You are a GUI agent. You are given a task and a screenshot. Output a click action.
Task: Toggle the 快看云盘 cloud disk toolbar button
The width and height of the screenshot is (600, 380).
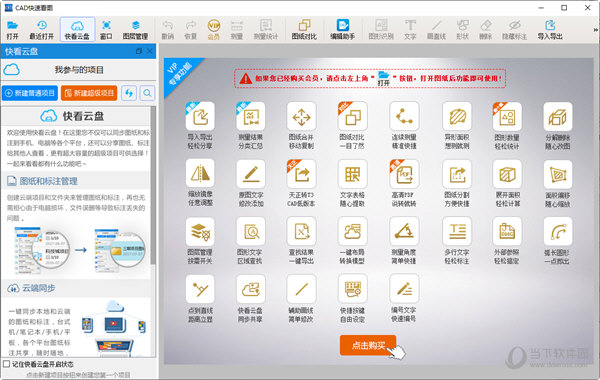pos(77,30)
